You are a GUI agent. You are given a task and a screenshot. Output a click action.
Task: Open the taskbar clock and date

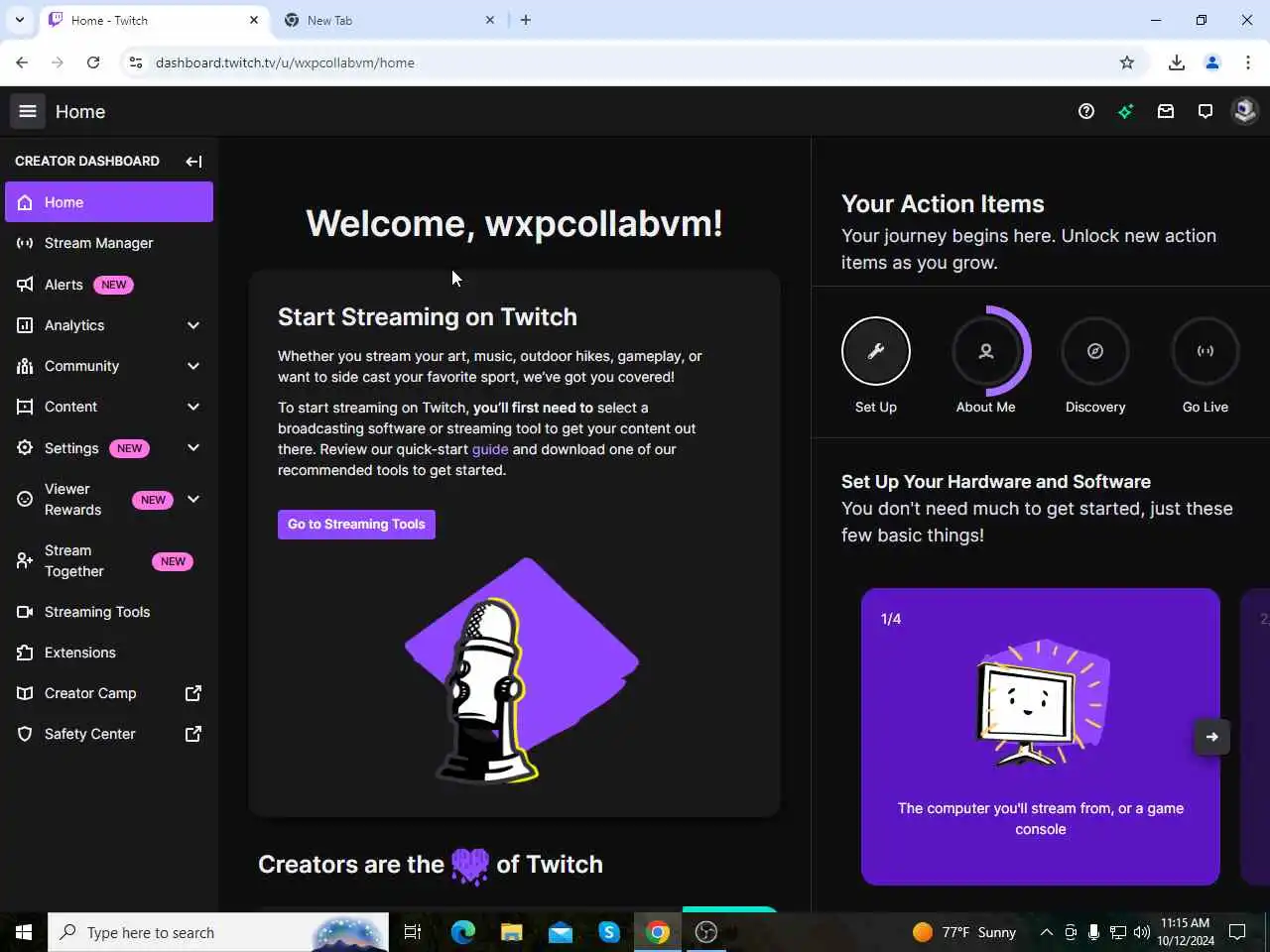click(1186, 932)
